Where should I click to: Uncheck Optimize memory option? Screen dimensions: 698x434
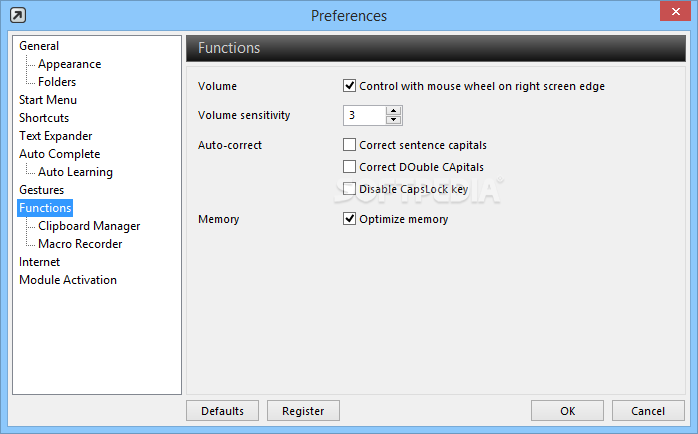(349, 219)
